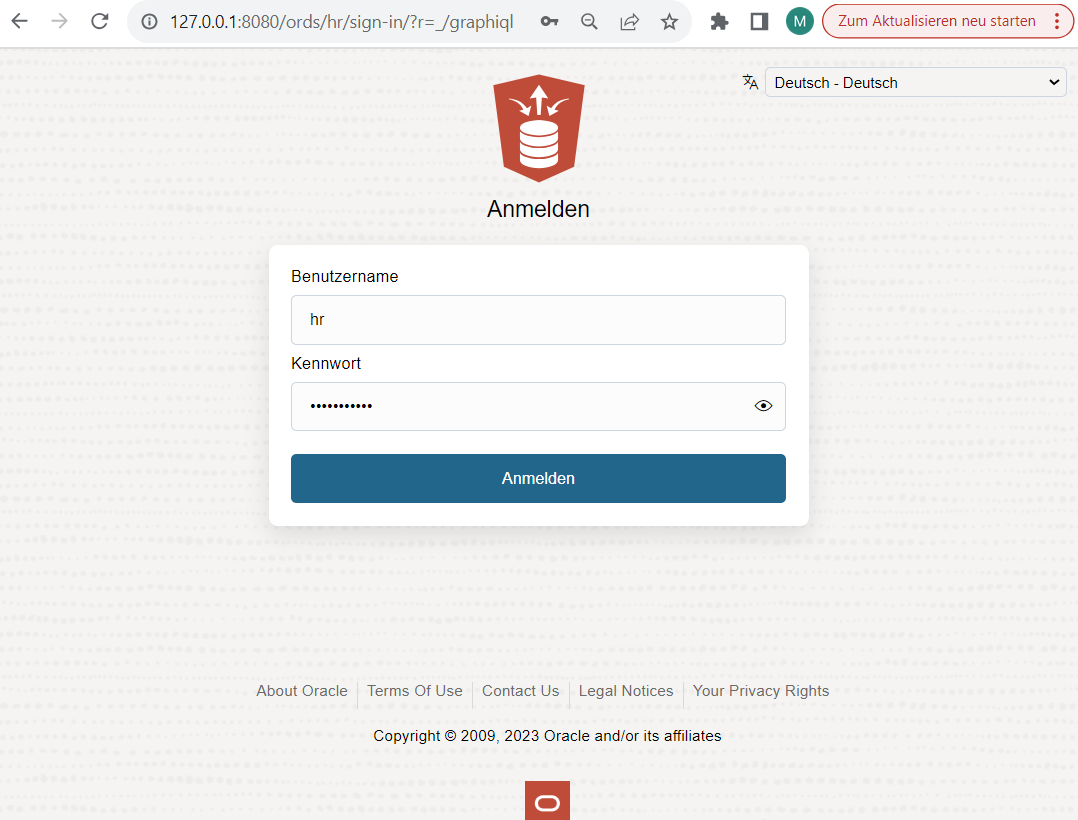Open the Terms Of Use link
This screenshot has width=1078, height=820.
point(414,691)
